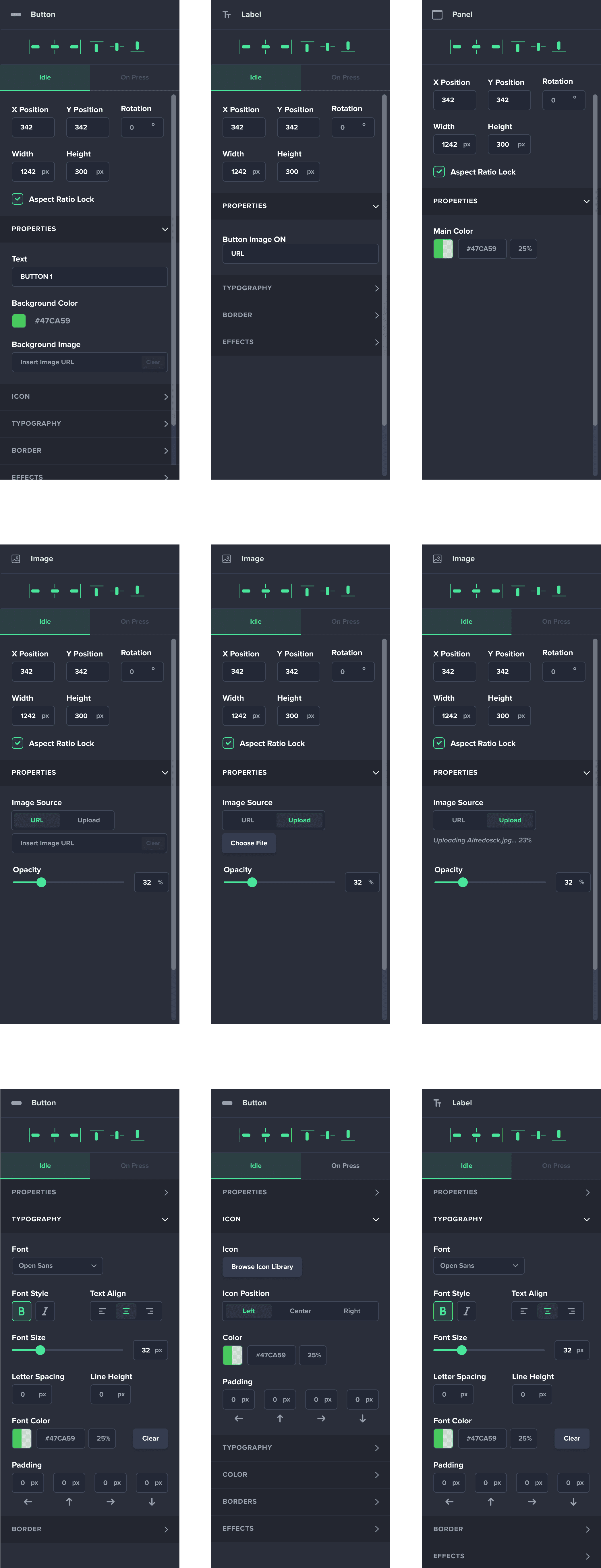The height and width of the screenshot is (1568, 601).
Task: Uncheck Aspect Ratio Lock in Panel inspector
Action: (438, 172)
